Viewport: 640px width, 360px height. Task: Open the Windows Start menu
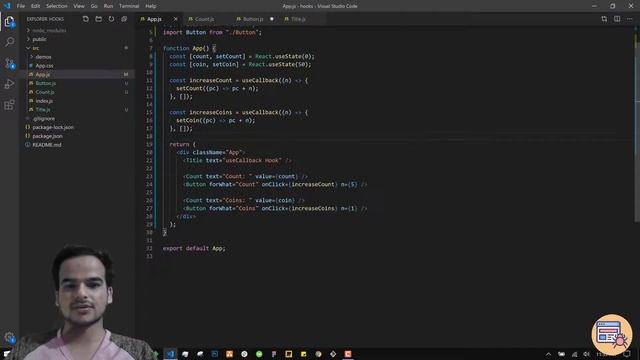point(7,354)
